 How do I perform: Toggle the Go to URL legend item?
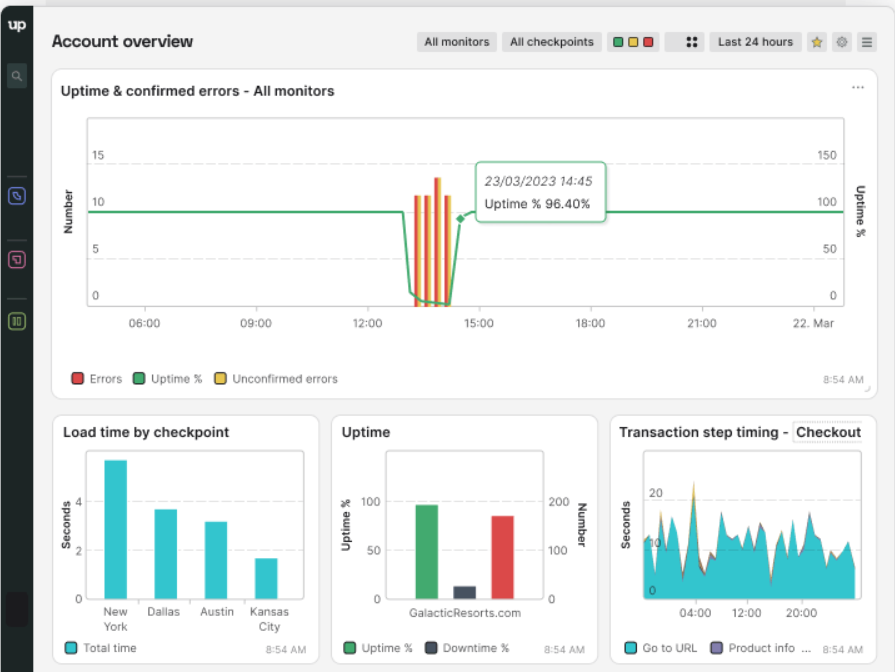point(661,648)
